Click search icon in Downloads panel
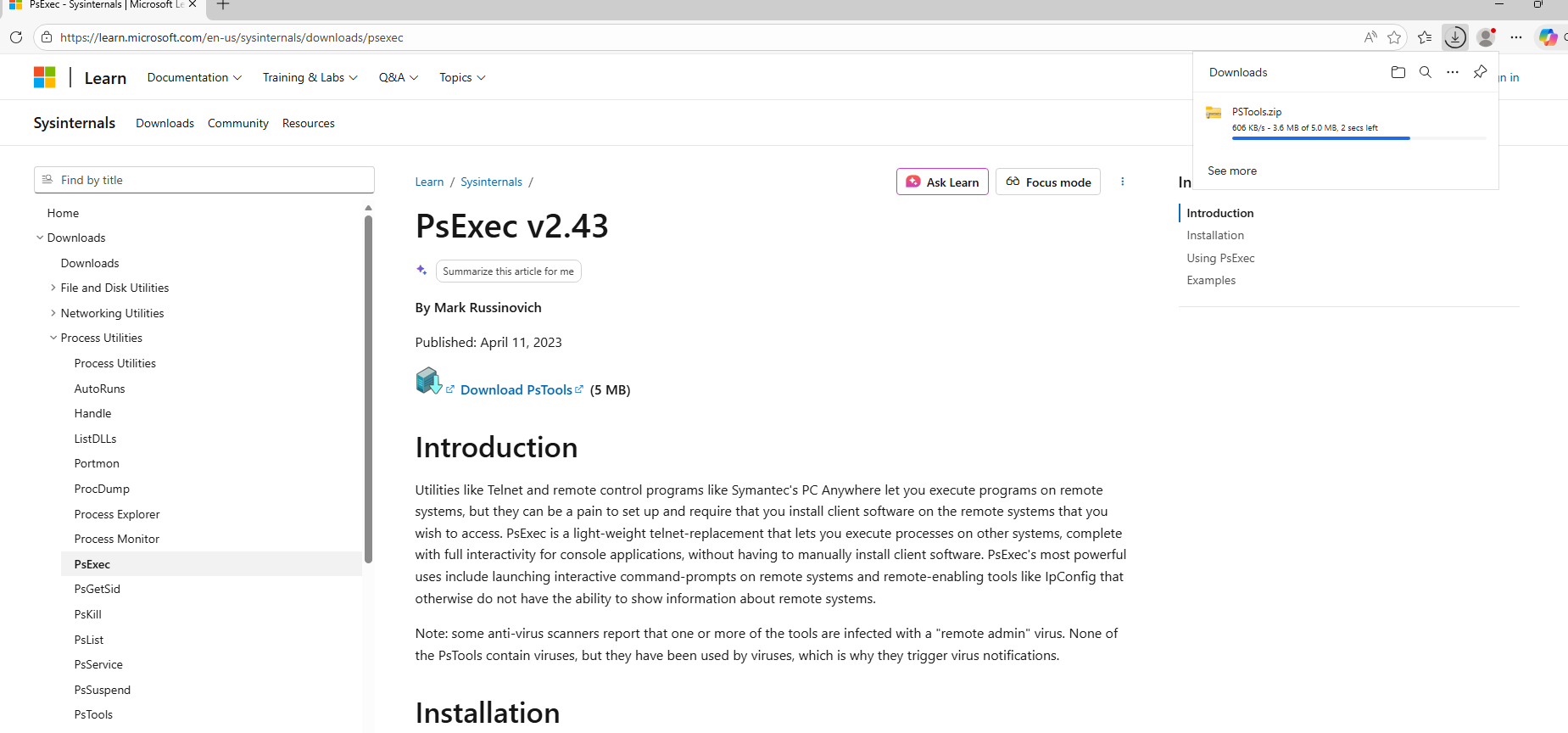The image size is (1568, 733). (x=1425, y=72)
